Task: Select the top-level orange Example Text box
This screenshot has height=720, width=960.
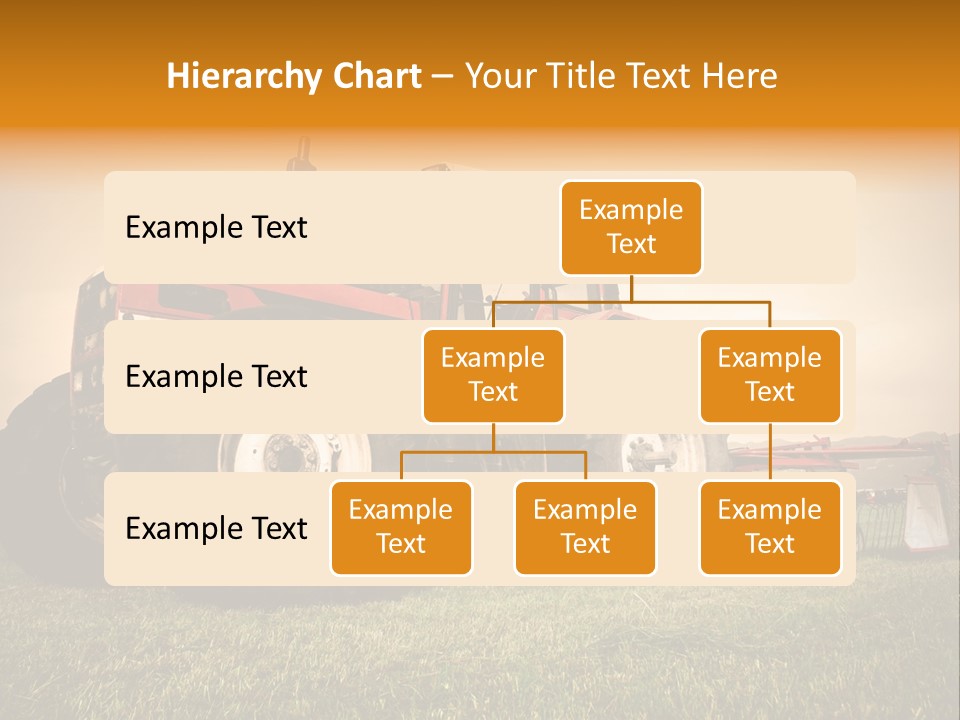Action: click(631, 228)
